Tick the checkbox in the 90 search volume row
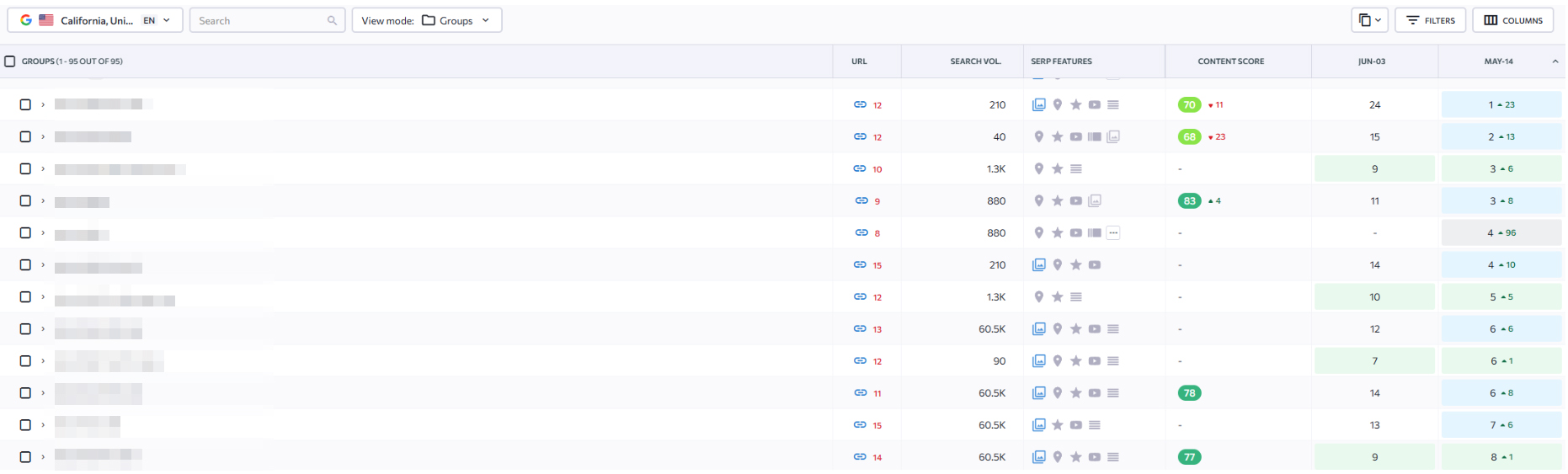 (x=25, y=361)
